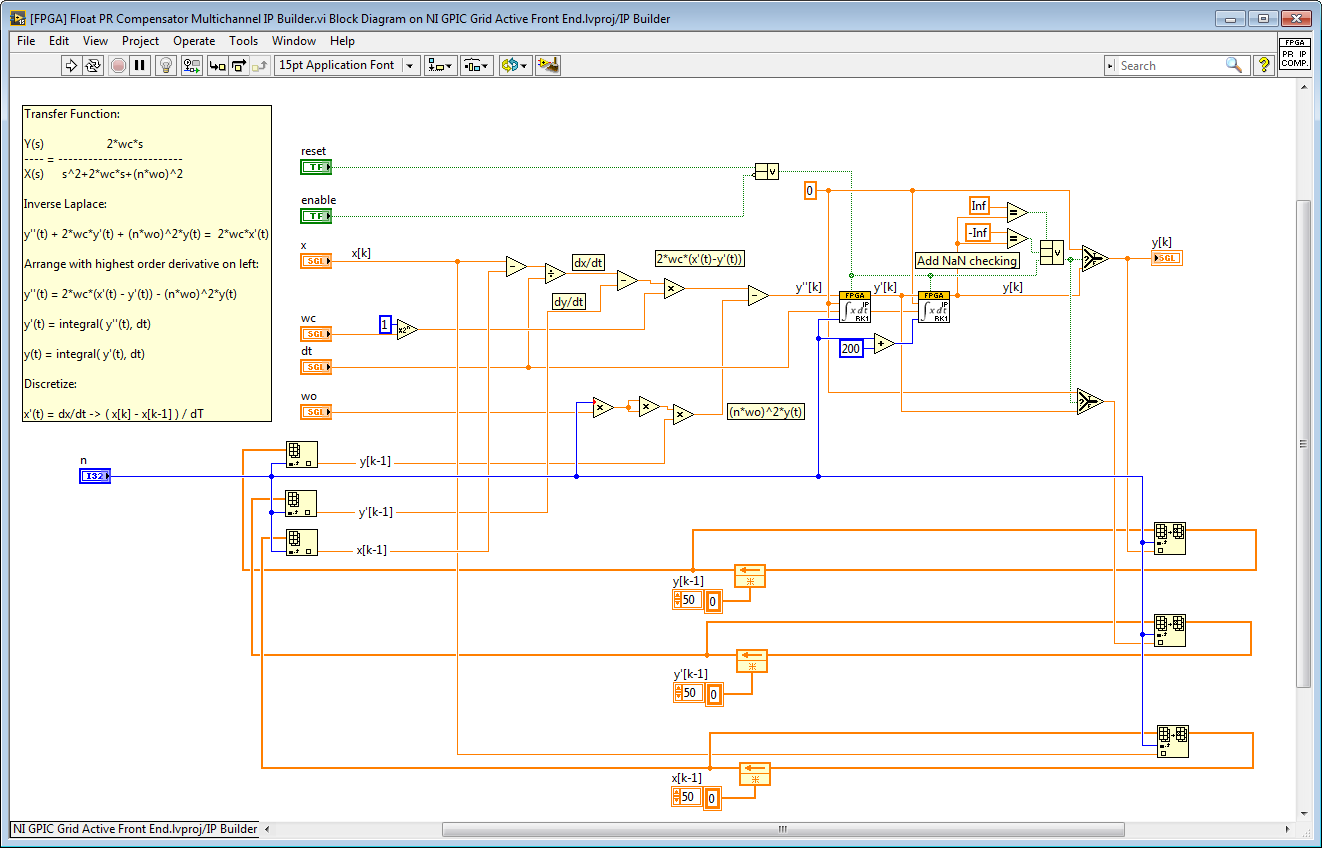Select feedback node above x[k-1] array
The height and width of the screenshot is (848, 1322).
[755, 774]
